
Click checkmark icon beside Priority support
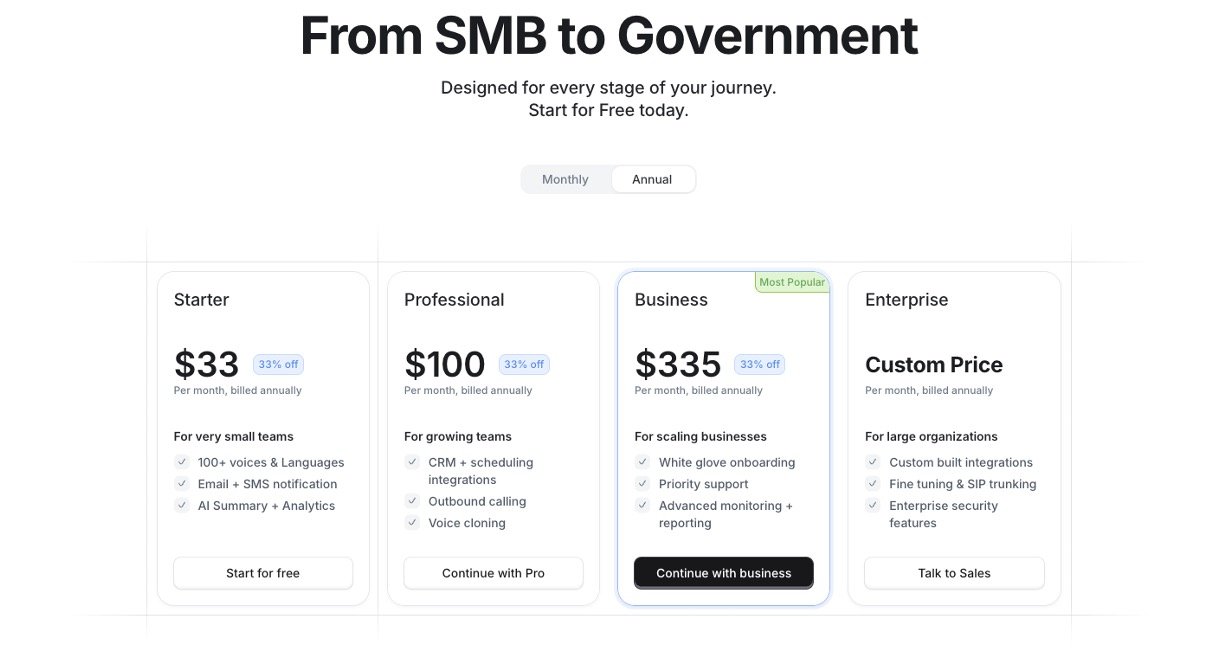(643, 484)
